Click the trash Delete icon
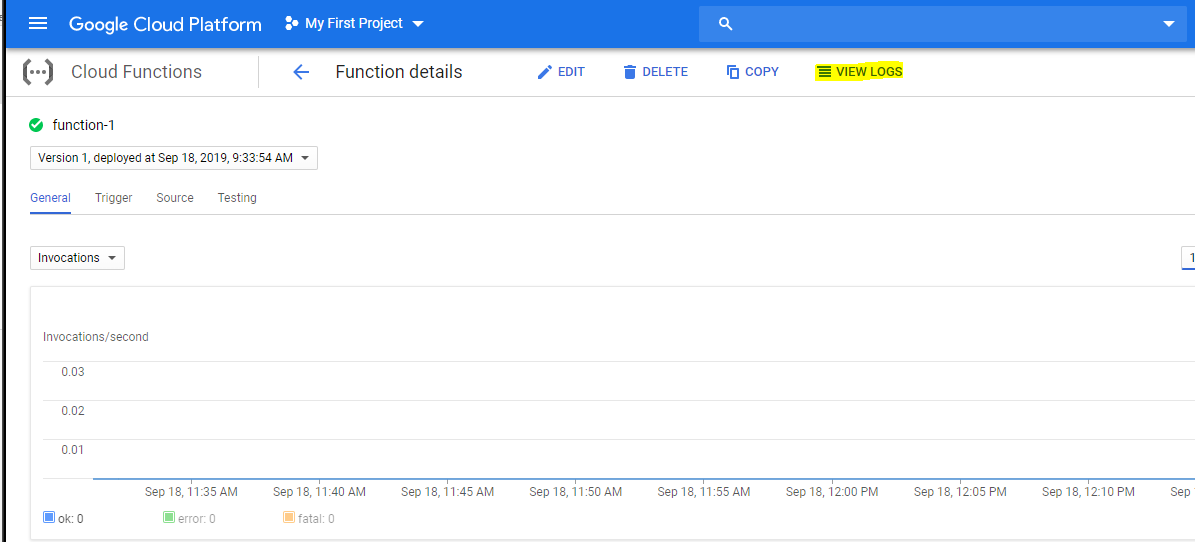This screenshot has width=1195, height=542. click(x=630, y=72)
